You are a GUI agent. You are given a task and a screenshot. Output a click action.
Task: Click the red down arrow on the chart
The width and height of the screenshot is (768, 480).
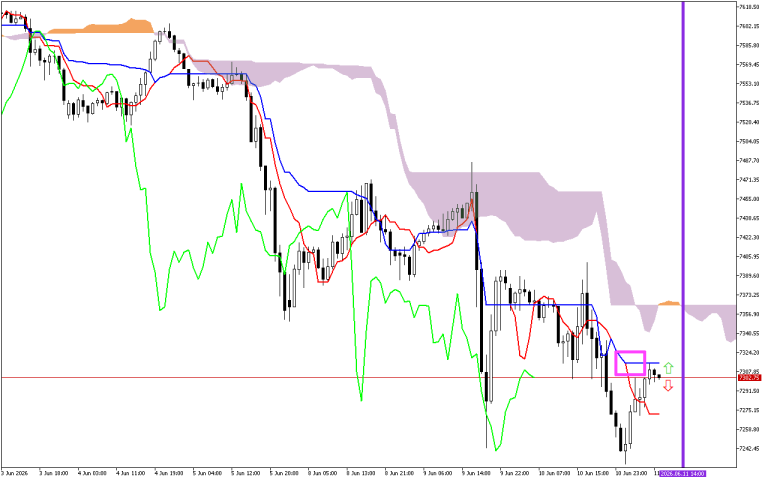(668, 386)
